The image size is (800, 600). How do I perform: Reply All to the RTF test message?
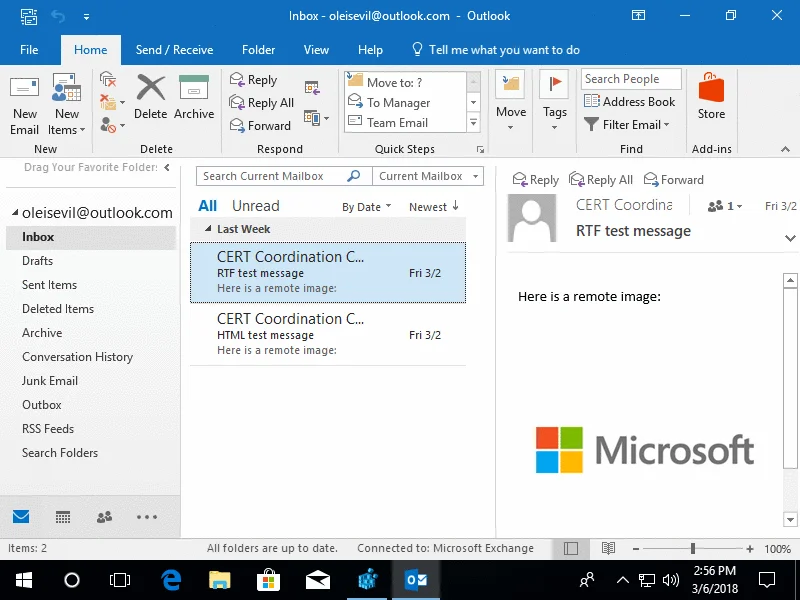tap(601, 179)
